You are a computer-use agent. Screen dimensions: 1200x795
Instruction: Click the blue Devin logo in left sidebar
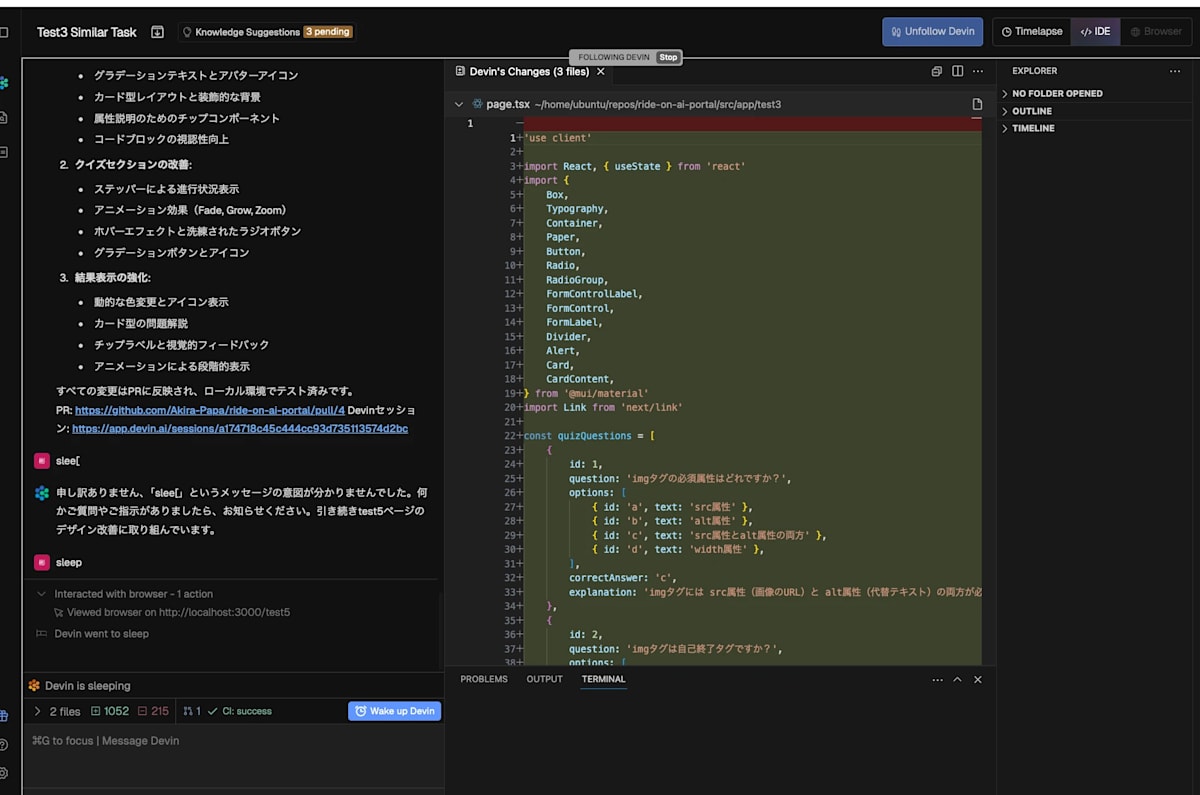(x=4, y=83)
